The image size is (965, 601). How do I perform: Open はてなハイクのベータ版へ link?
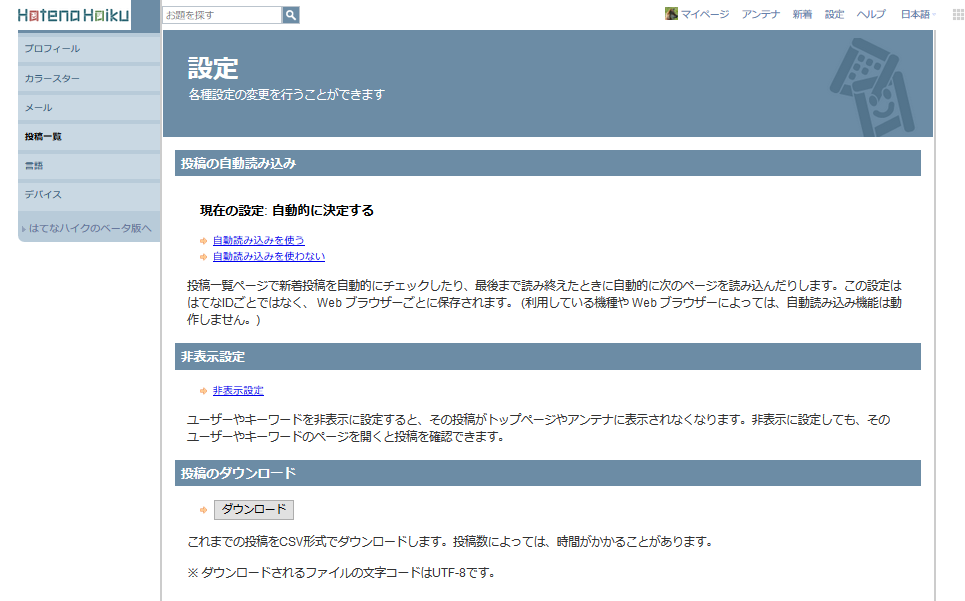click(90, 228)
